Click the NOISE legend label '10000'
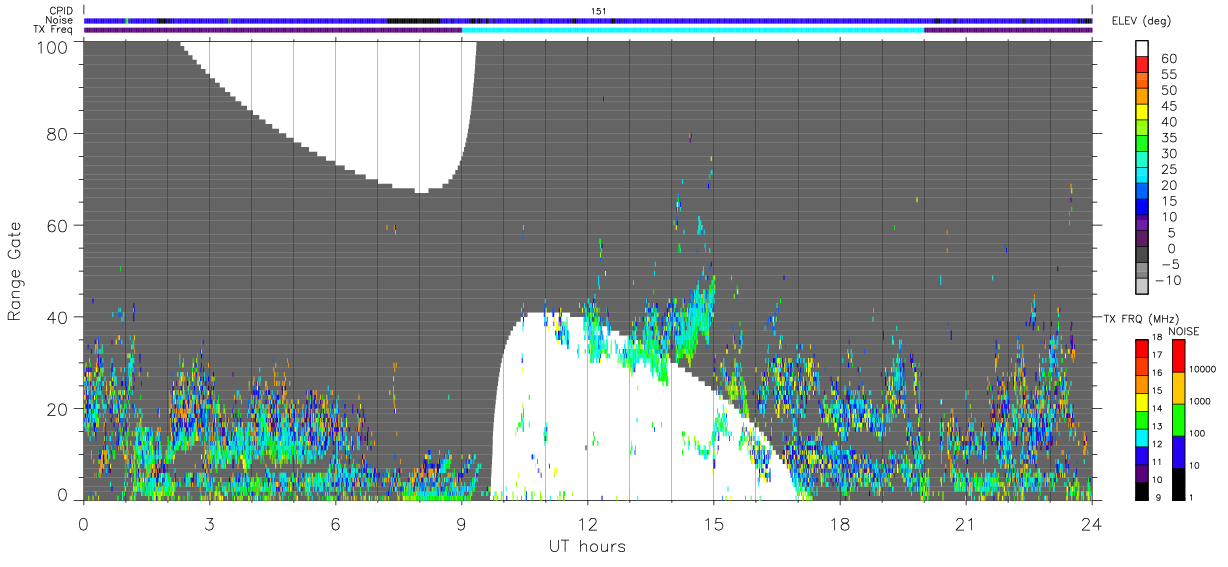The height and width of the screenshot is (567, 1228). click(1201, 369)
